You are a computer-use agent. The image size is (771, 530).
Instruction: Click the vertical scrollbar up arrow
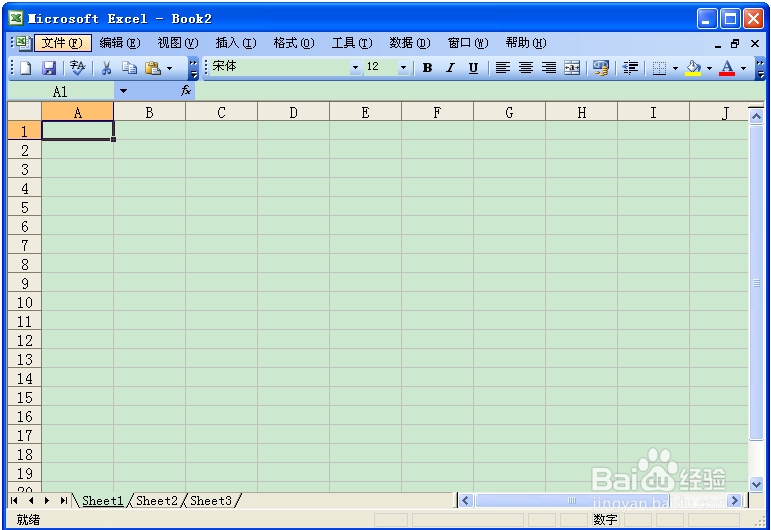coord(756,116)
